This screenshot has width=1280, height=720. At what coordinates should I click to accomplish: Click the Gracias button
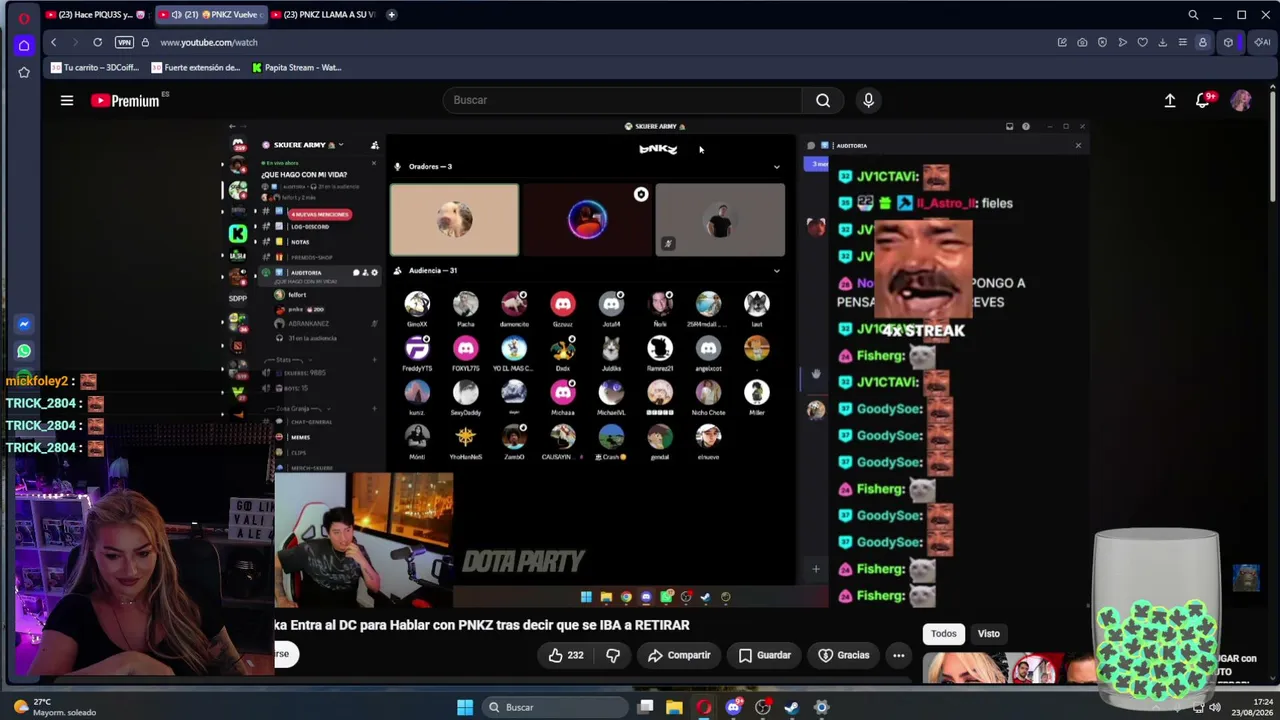pyautogui.click(x=844, y=655)
